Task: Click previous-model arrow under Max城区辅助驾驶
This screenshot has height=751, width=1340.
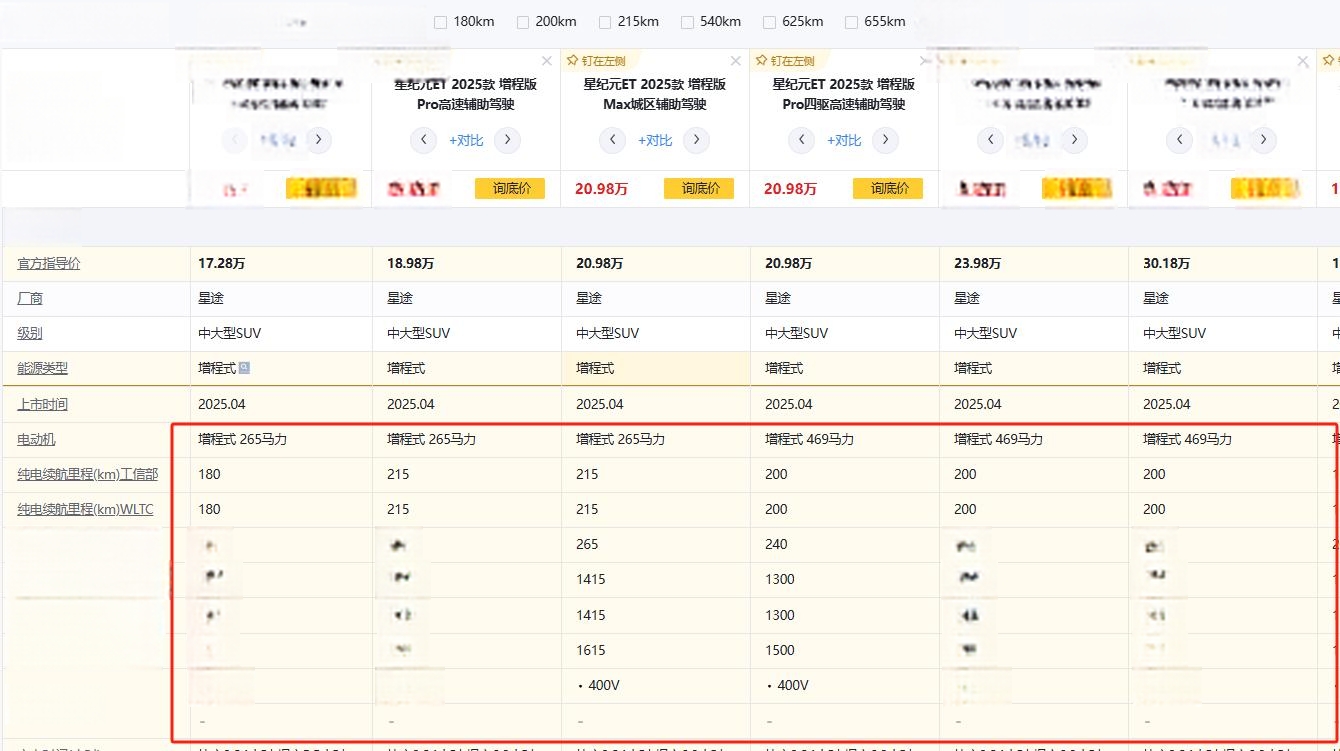Action: (613, 140)
